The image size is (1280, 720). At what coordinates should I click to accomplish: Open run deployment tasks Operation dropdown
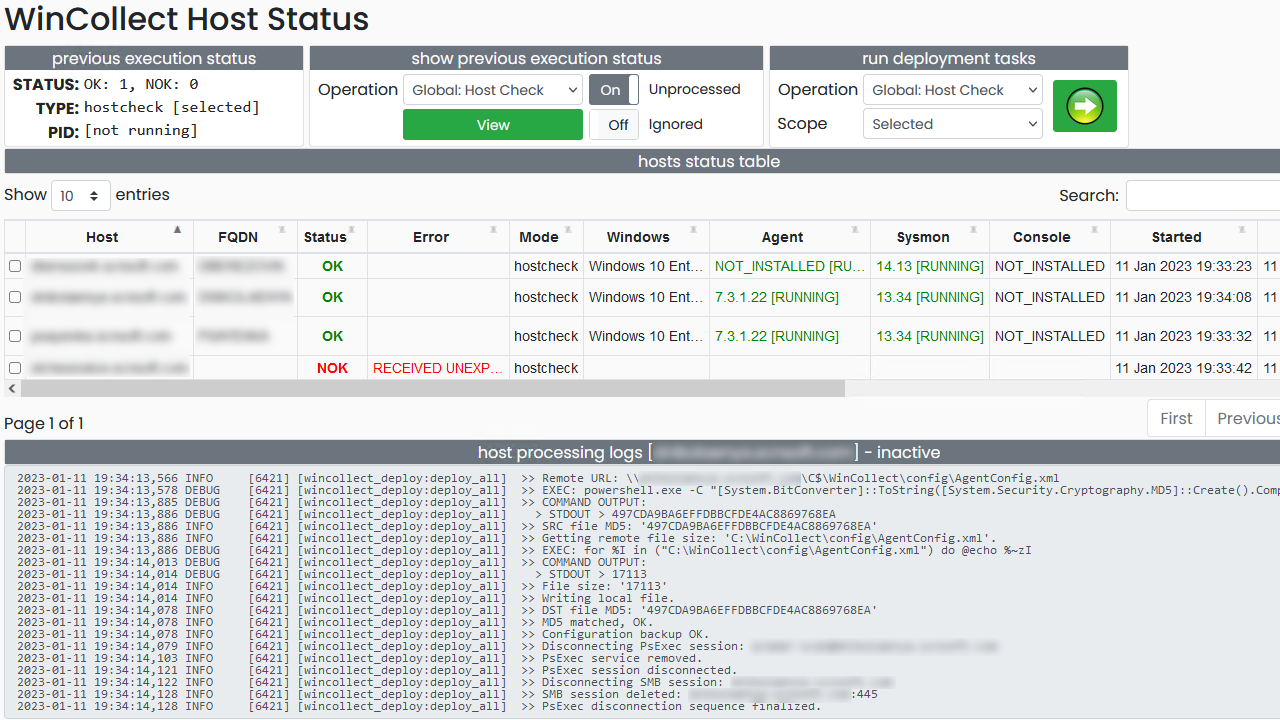[x=952, y=90]
